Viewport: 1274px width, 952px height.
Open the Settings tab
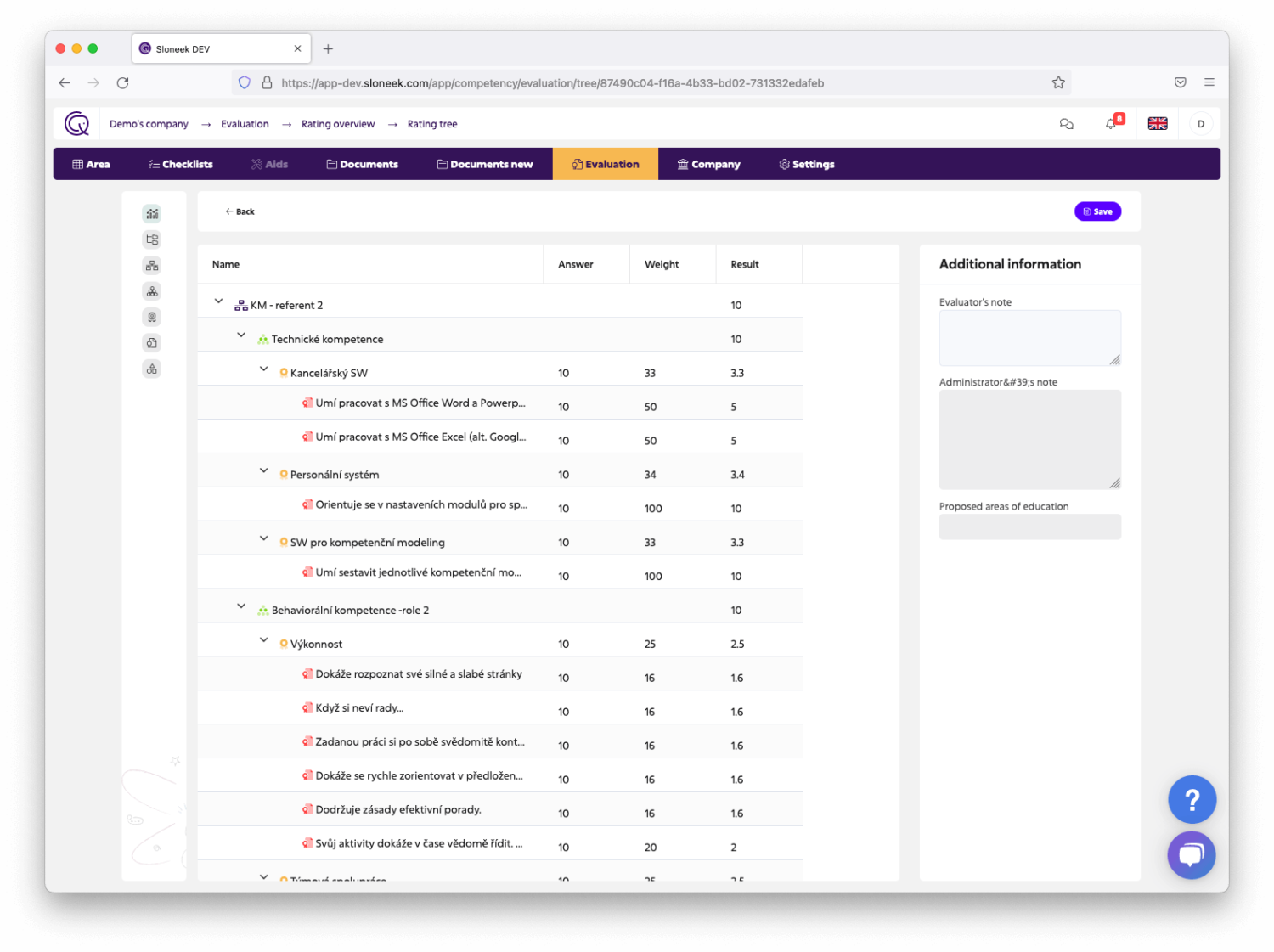coord(806,164)
